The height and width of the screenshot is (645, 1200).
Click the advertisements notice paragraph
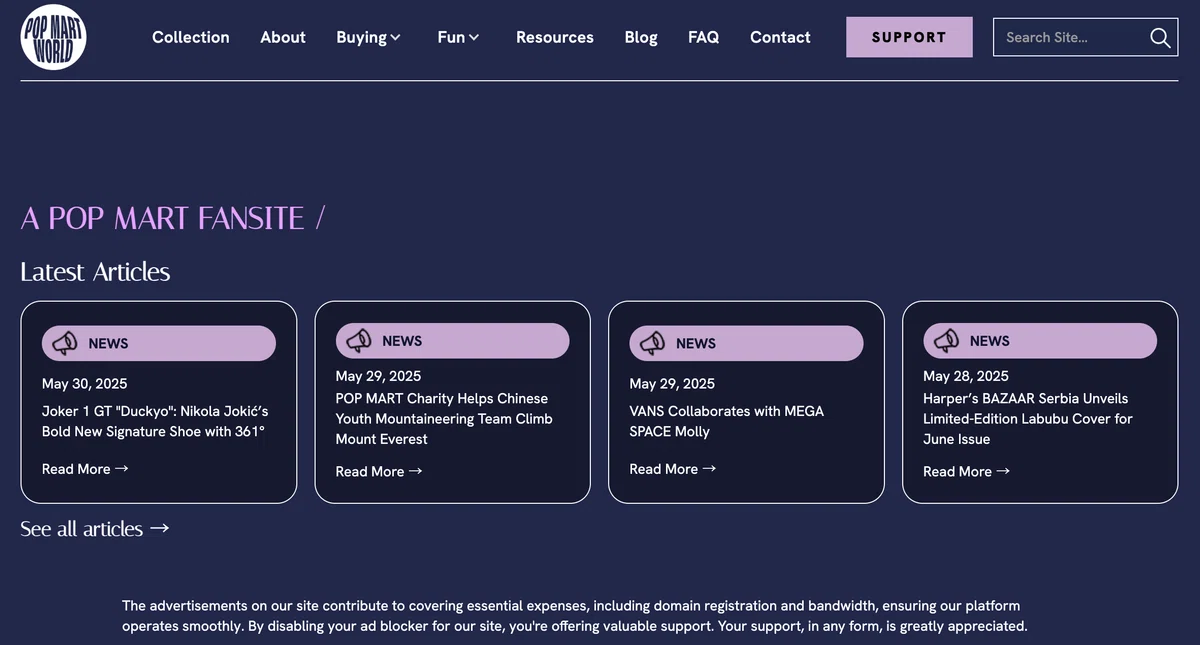coord(575,616)
